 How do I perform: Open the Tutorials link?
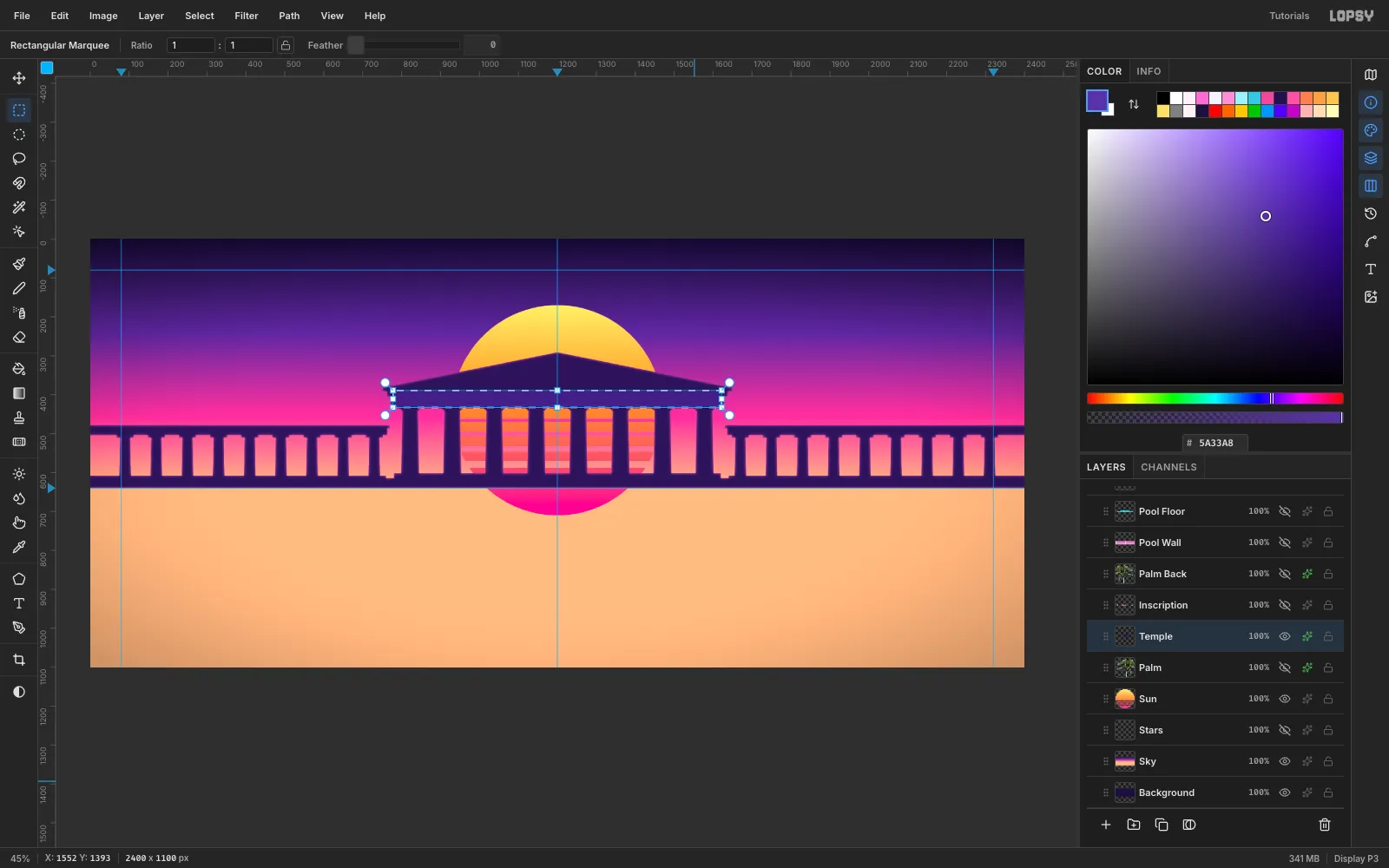tap(1289, 16)
